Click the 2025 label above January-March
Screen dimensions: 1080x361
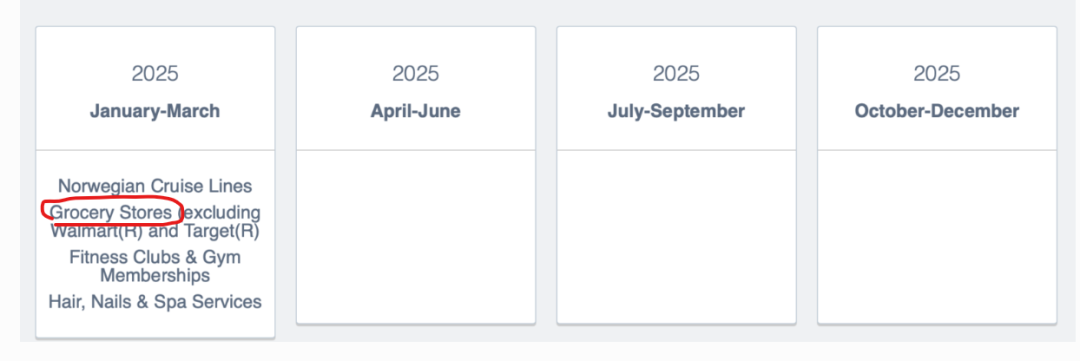tap(155, 73)
